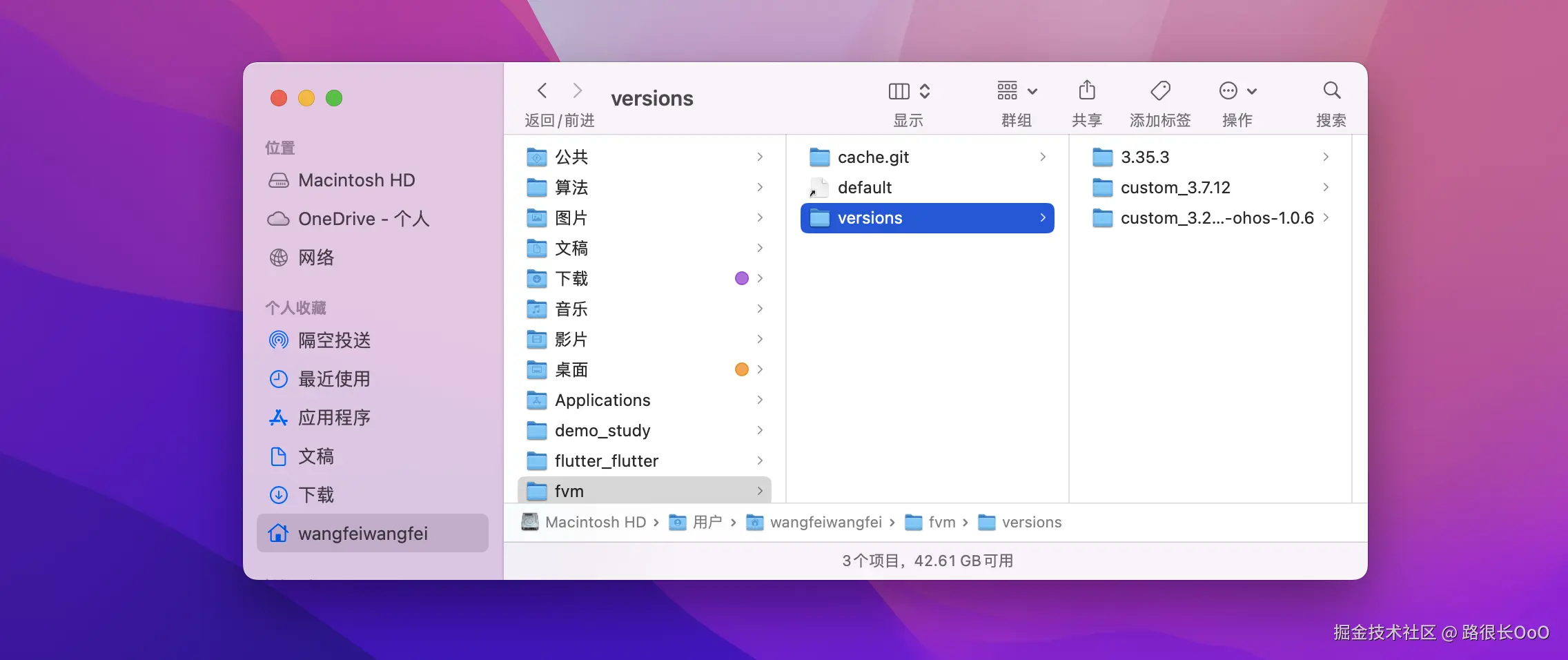The height and width of the screenshot is (660, 1568).
Task: Expand the Applications folder chevron
Action: pos(760,400)
